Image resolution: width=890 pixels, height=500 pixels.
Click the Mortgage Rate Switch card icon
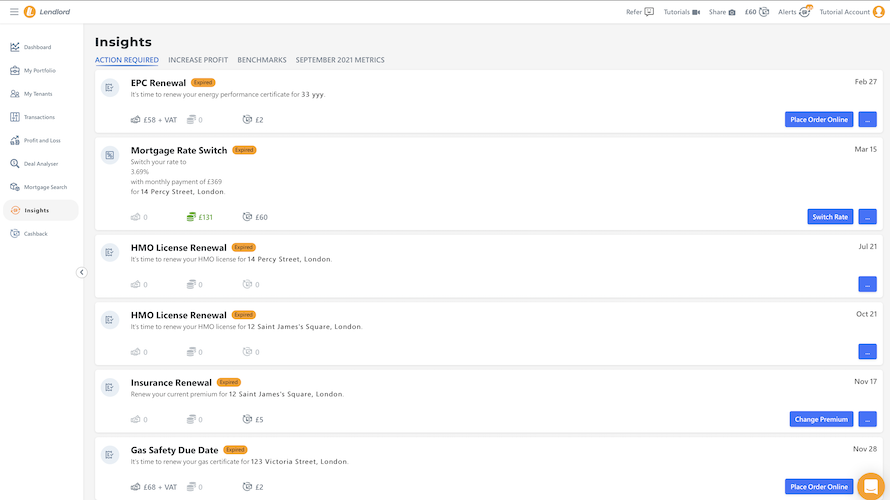coord(110,155)
